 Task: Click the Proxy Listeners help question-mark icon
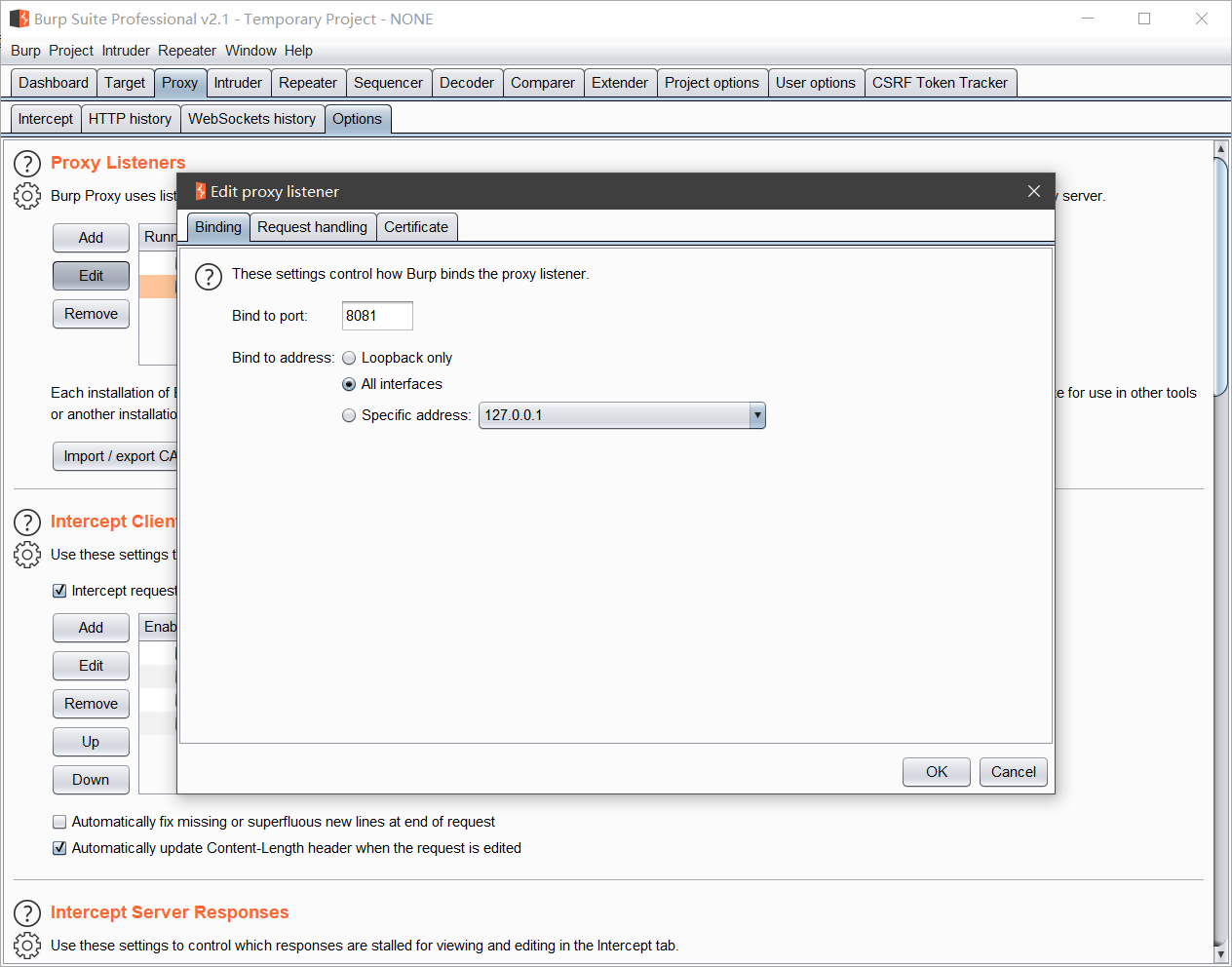pos(27,163)
